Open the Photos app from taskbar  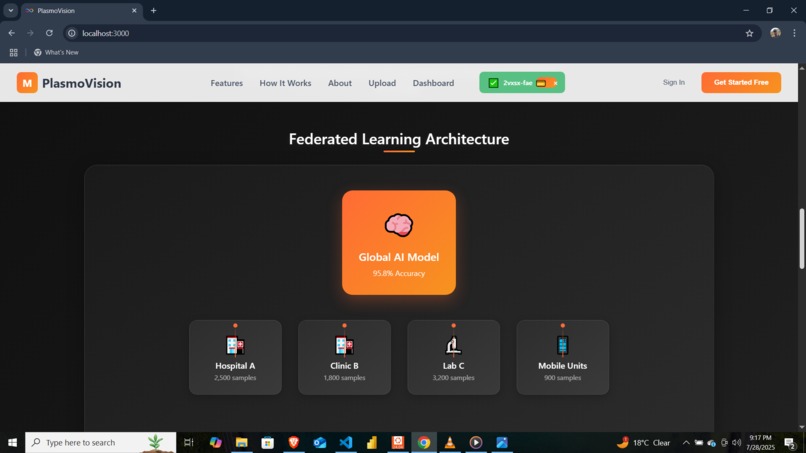coord(502,442)
